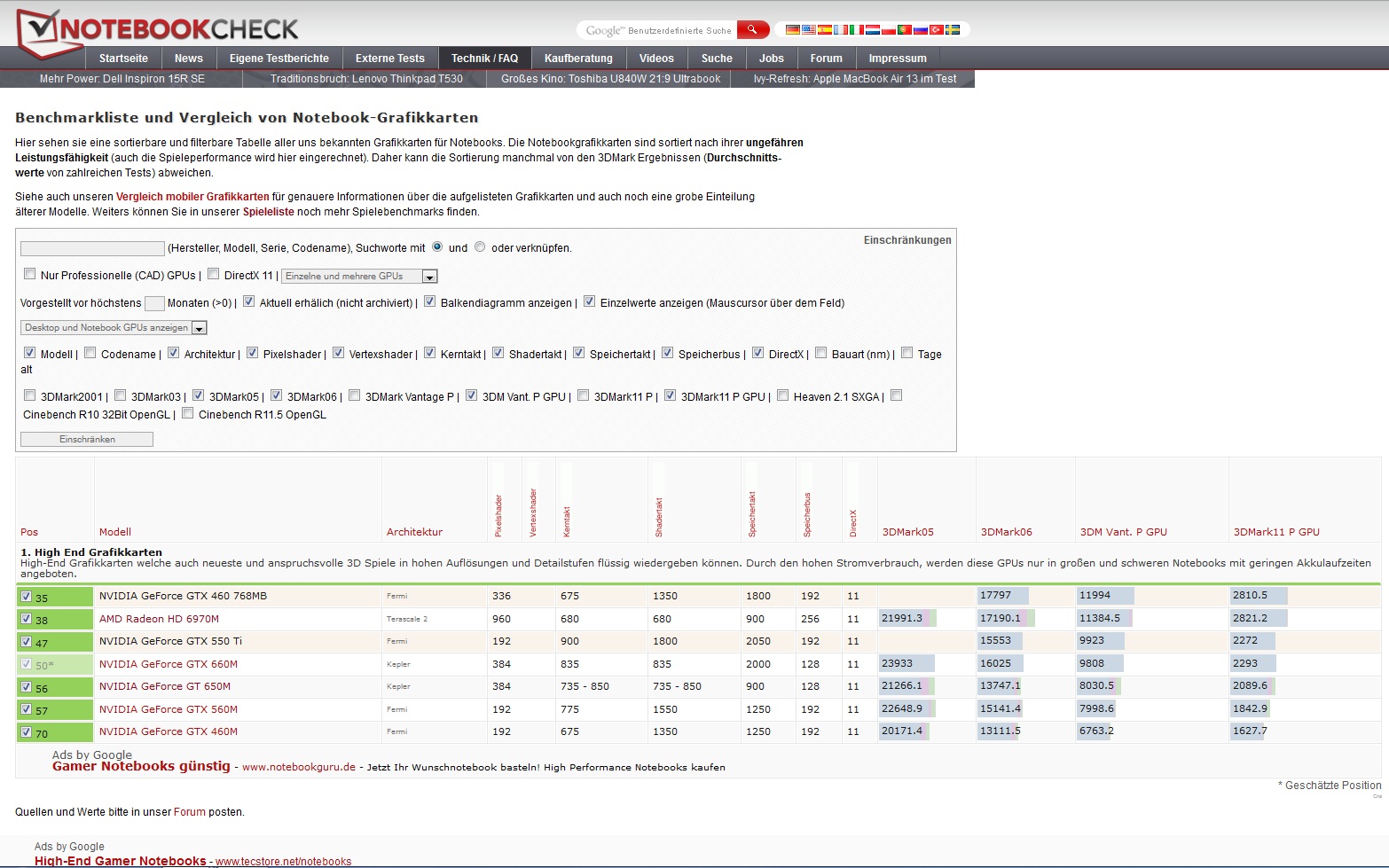The width and height of the screenshot is (1389, 868).
Task: Switch language via German flag
Action: click(x=793, y=29)
